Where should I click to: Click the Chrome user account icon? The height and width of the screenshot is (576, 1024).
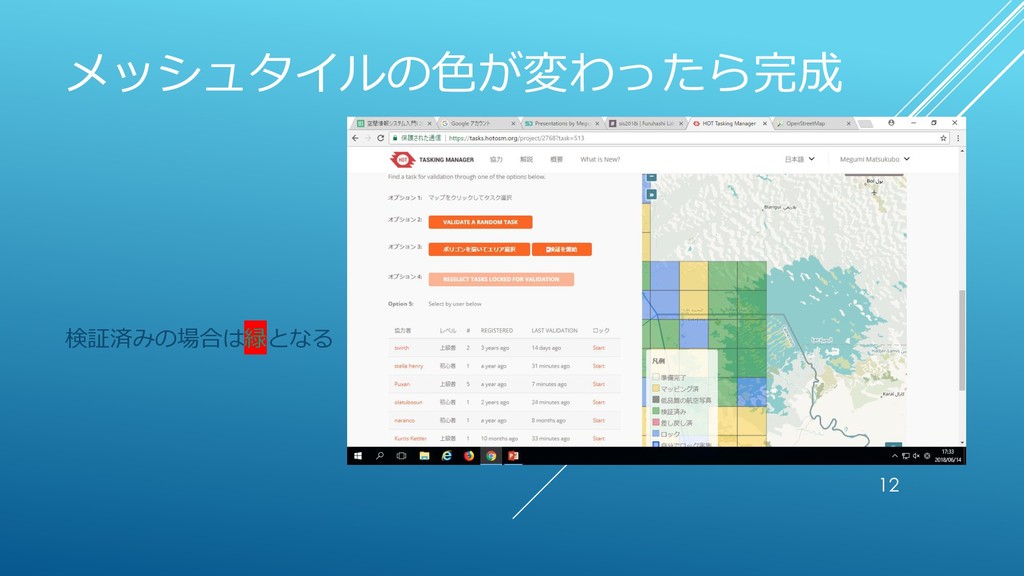click(891, 123)
